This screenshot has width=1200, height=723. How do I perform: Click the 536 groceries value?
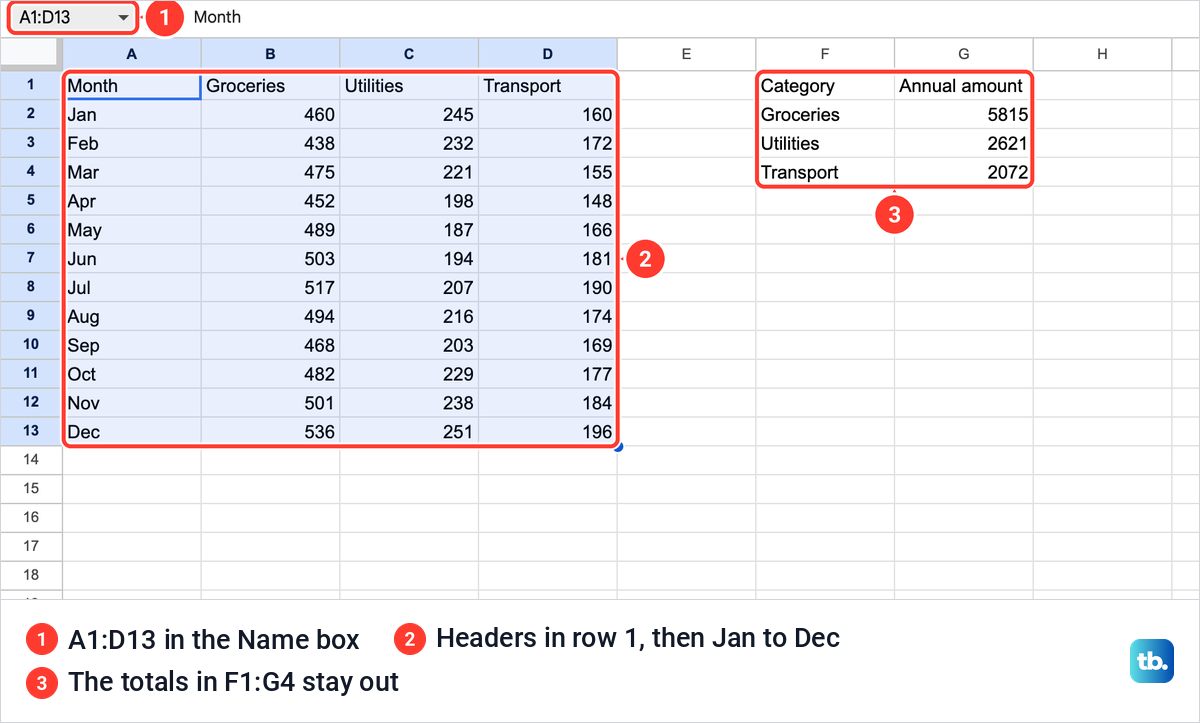(x=270, y=432)
